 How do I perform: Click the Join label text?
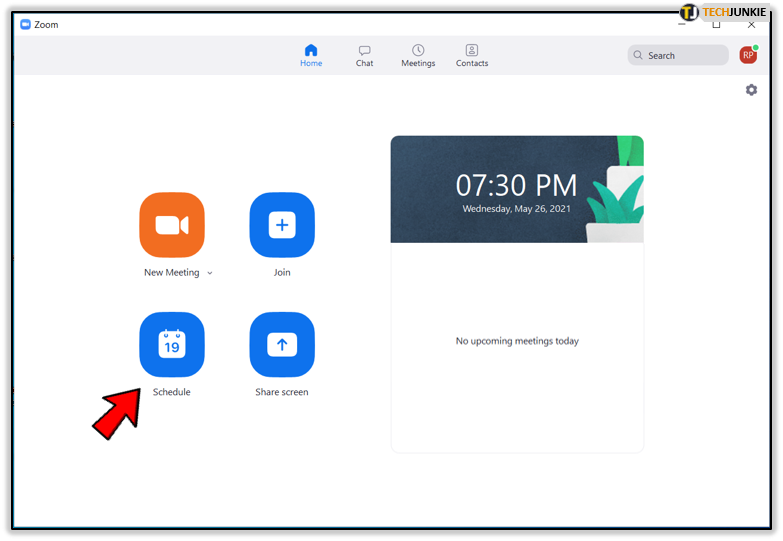282,272
